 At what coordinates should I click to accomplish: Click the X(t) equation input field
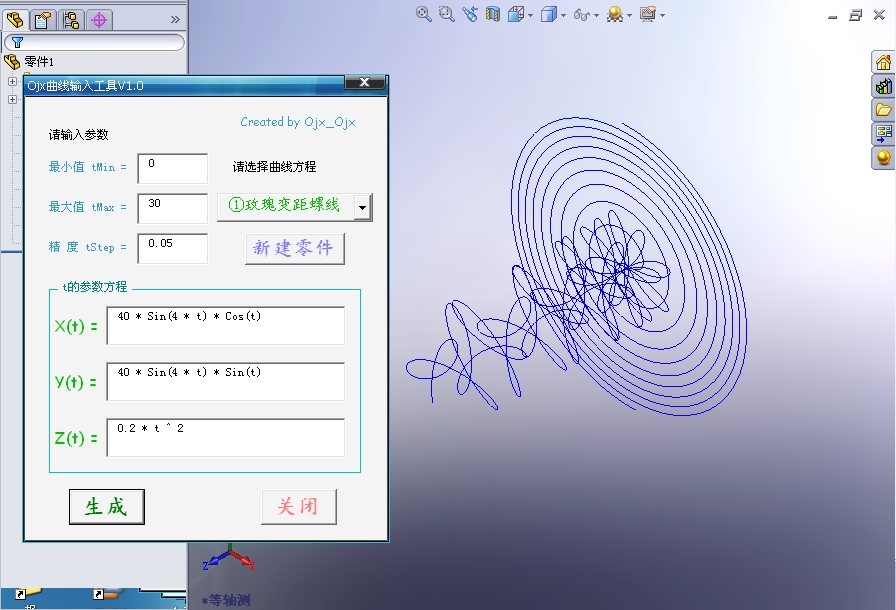pos(226,326)
